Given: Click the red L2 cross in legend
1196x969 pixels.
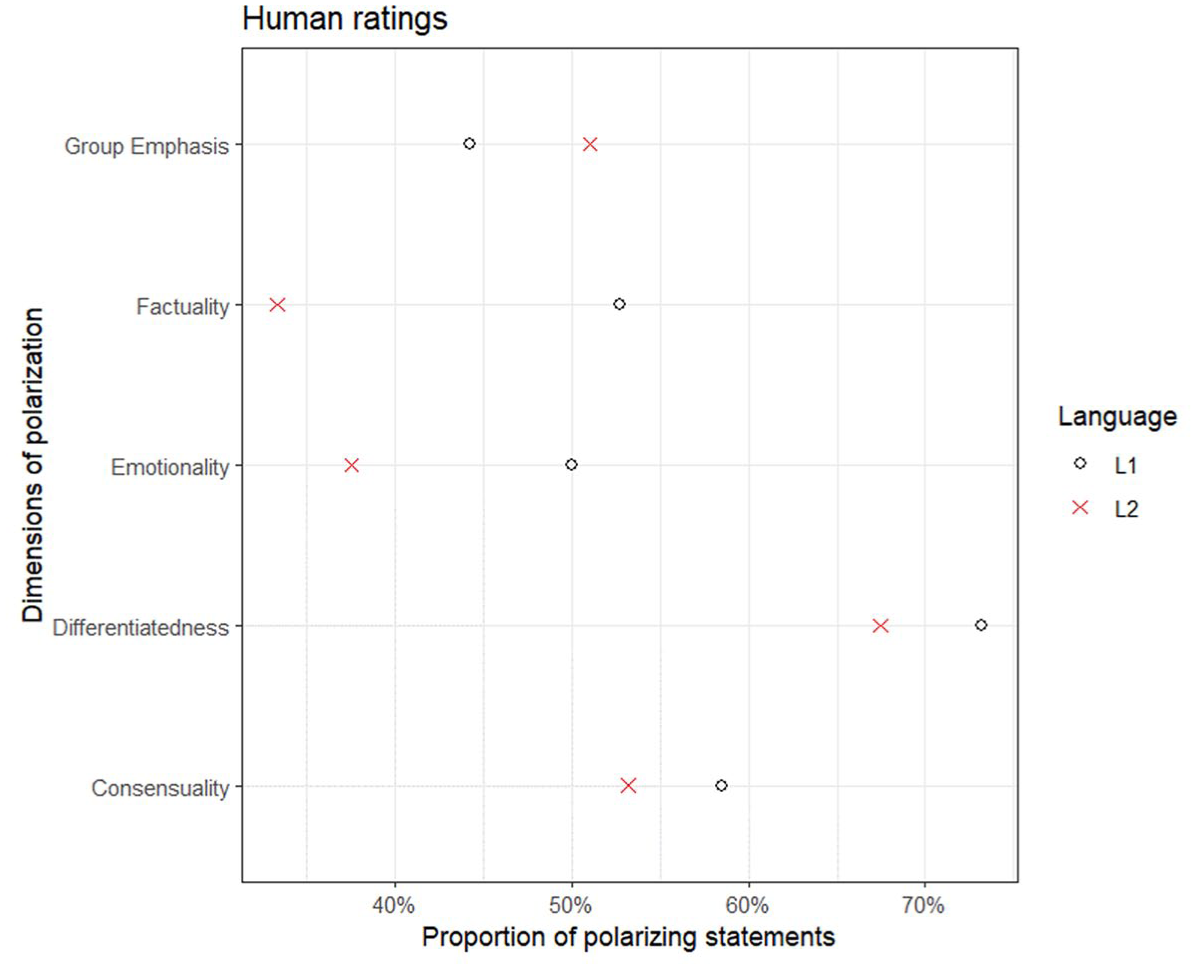Looking at the screenshot, I should pos(1079,507).
